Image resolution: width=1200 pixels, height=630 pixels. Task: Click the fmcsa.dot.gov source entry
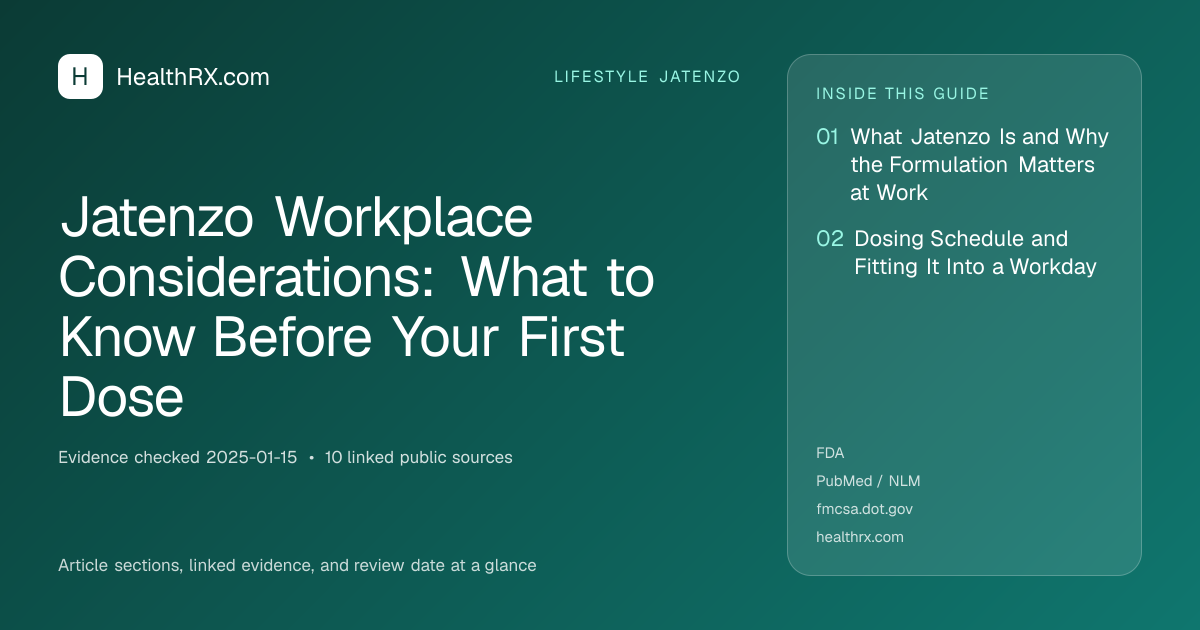coord(864,509)
